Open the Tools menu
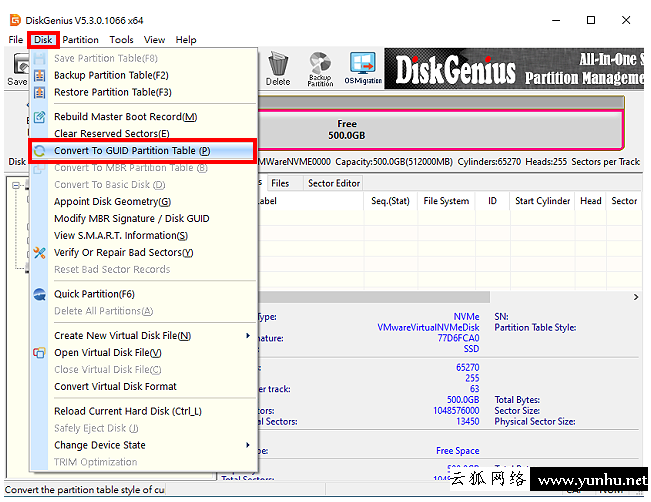651x502 pixels. coord(121,40)
